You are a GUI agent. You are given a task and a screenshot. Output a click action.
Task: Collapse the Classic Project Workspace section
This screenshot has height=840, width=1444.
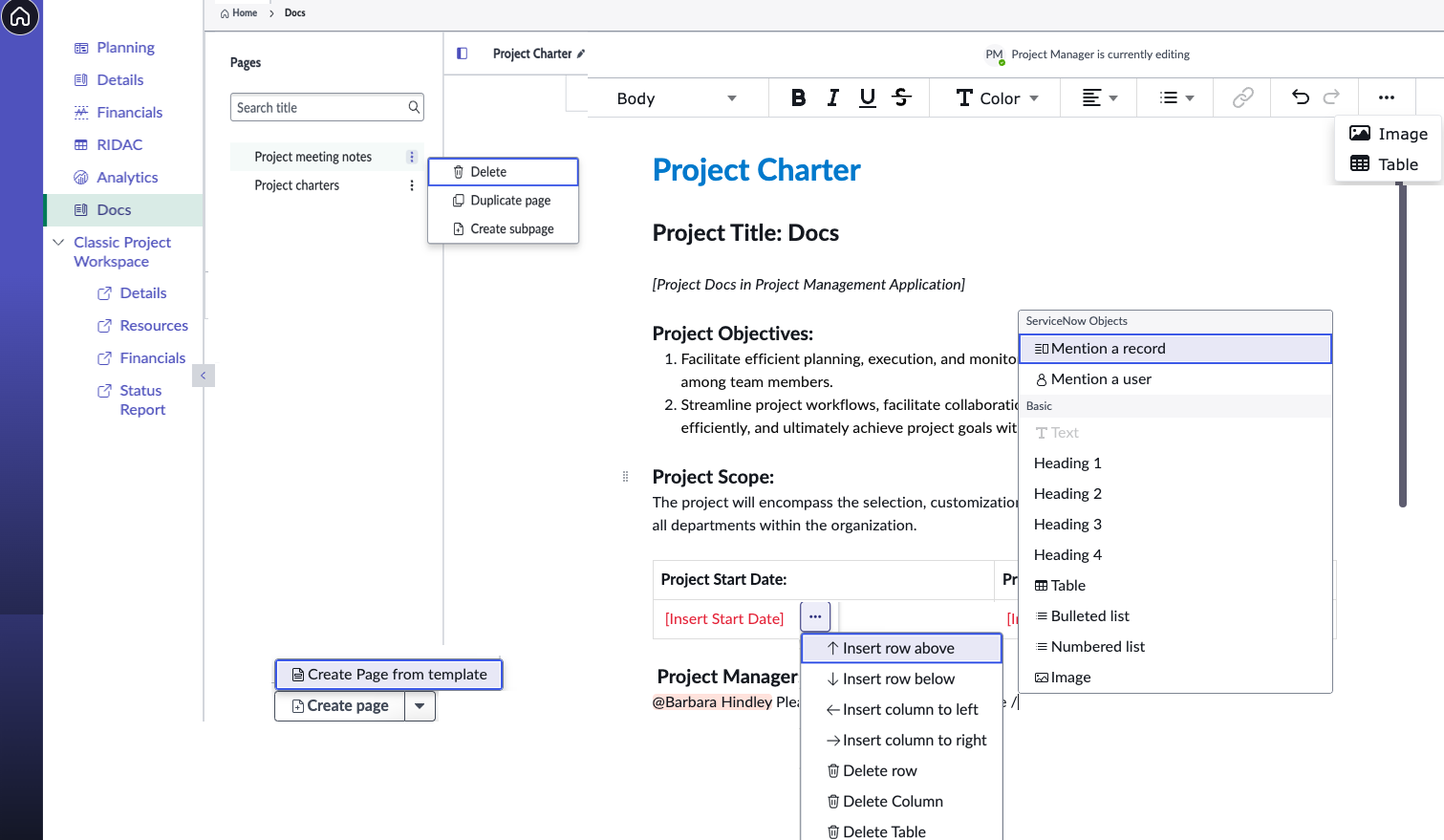point(58,243)
